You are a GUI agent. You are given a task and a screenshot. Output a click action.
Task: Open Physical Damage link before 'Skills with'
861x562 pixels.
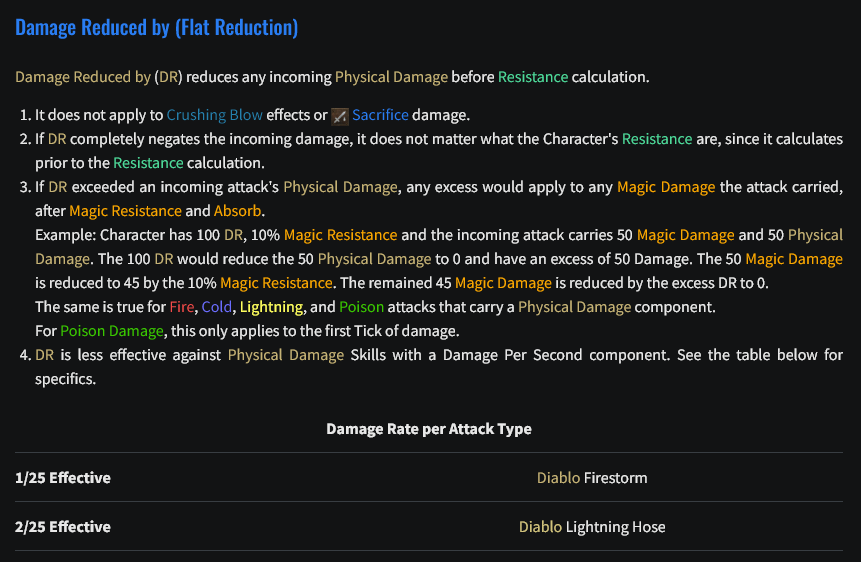[x=286, y=355]
